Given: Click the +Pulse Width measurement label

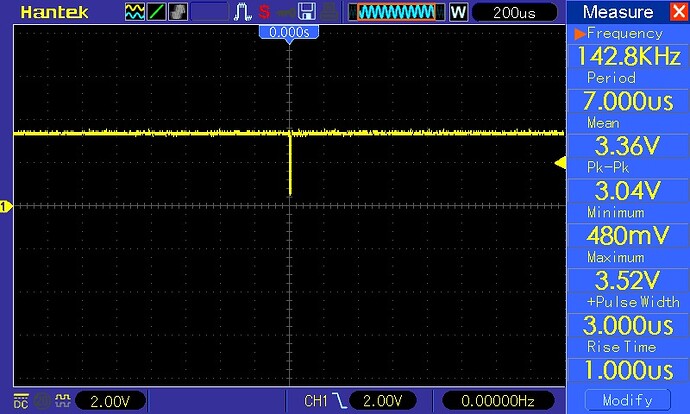Looking at the screenshot, I should (633, 302).
